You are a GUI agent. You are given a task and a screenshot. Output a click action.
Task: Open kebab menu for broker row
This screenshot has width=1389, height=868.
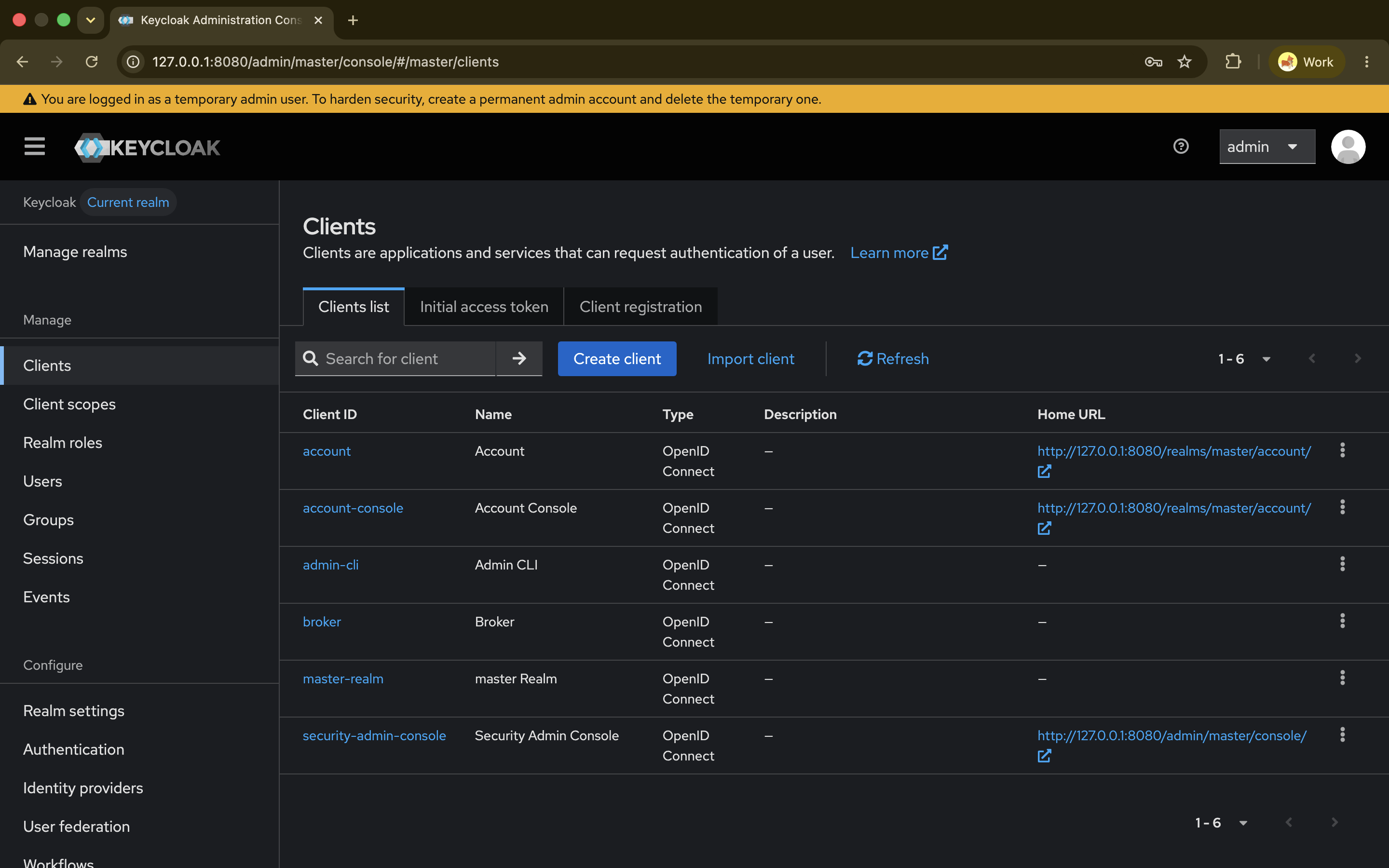pyautogui.click(x=1342, y=621)
